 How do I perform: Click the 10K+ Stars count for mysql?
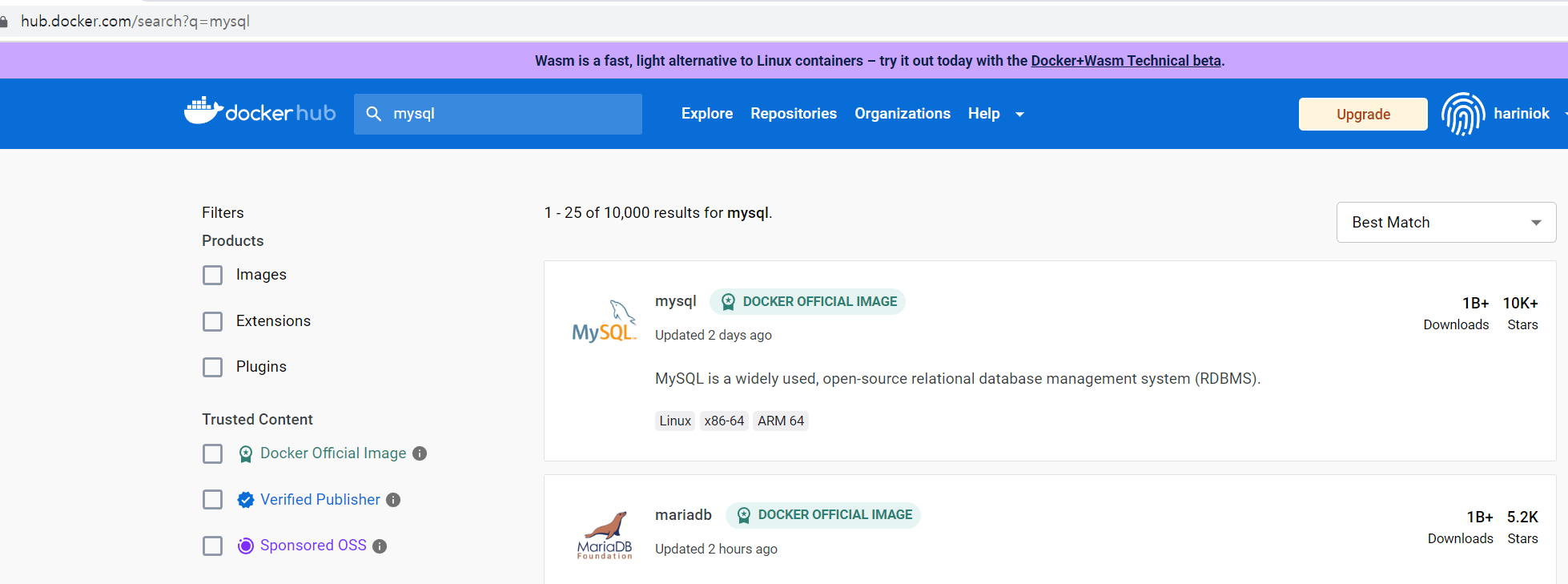pos(1521,313)
